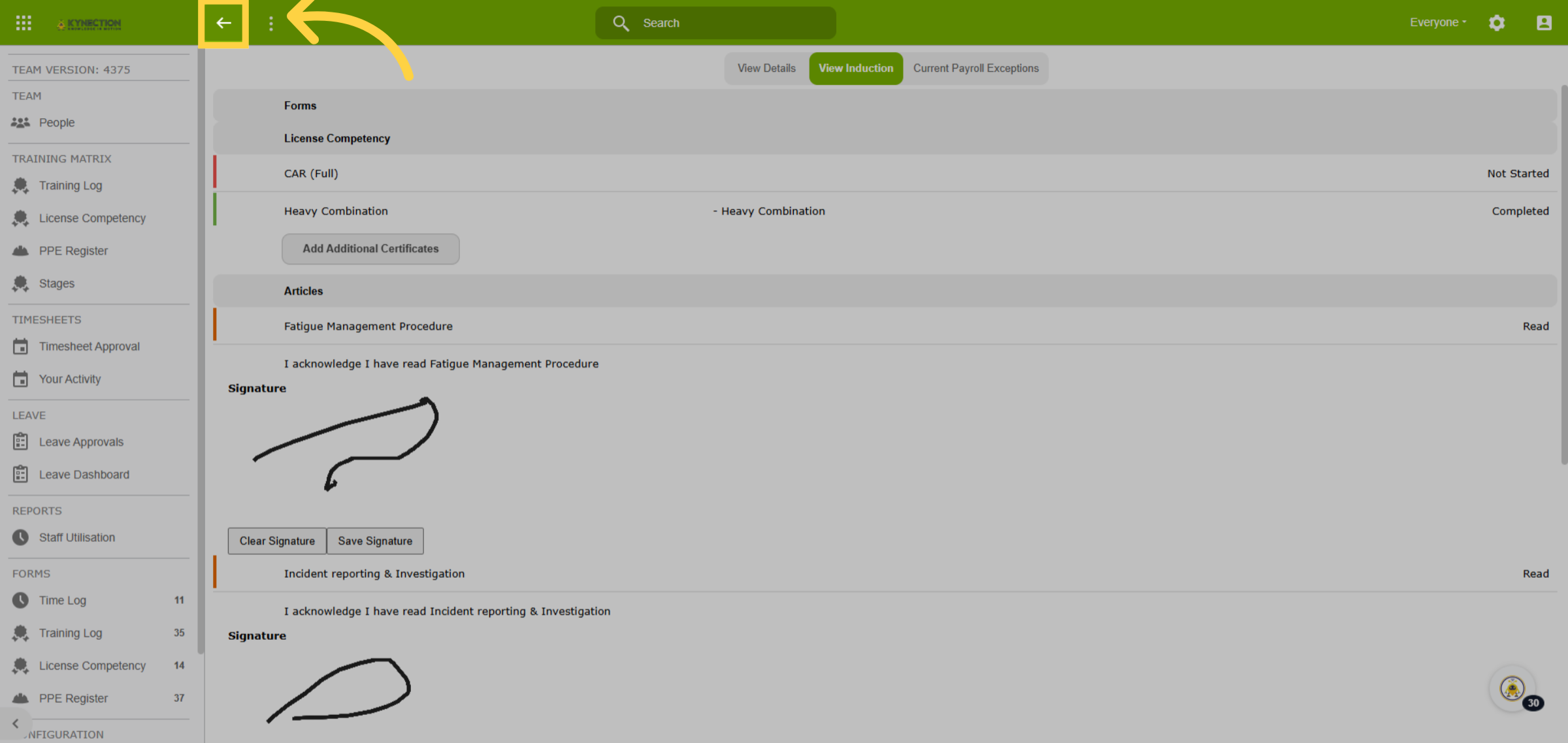This screenshot has width=1568, height=743.
Task: Select the View Induction tab
Action: [x=856, y=69]
